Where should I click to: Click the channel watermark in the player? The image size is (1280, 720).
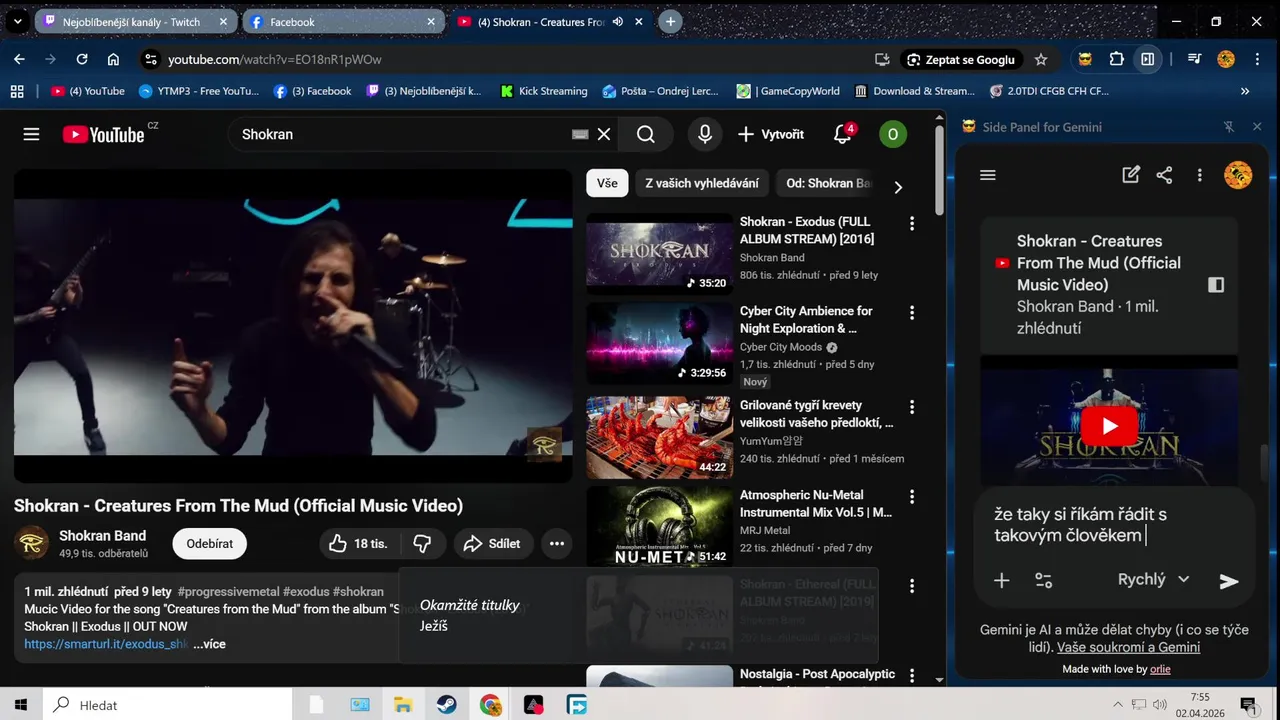544,445
